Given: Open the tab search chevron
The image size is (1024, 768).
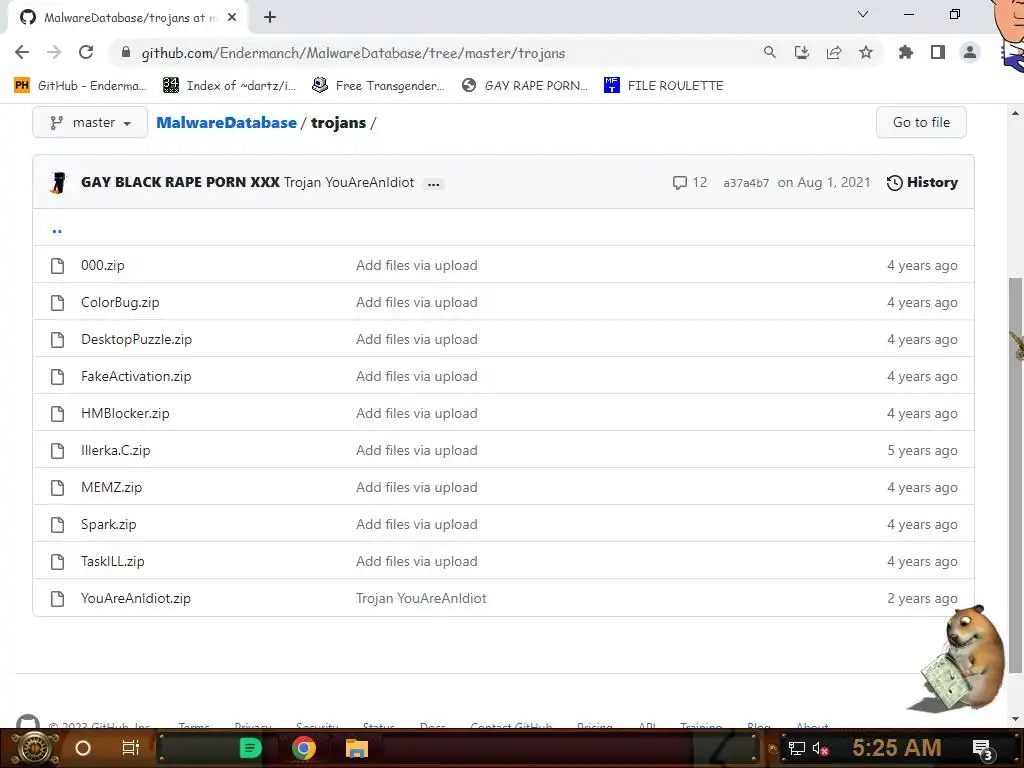Looking at the screenshot, I should (863, 14).
